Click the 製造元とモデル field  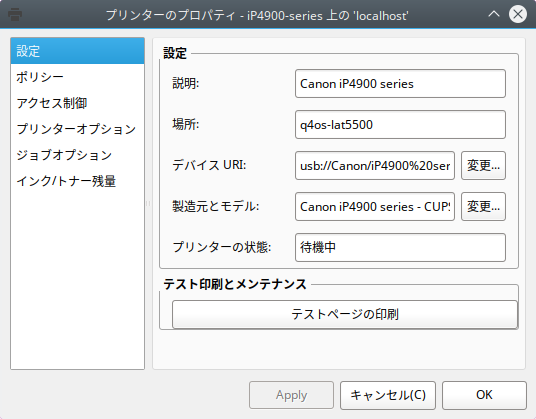[x=375, y=207]
